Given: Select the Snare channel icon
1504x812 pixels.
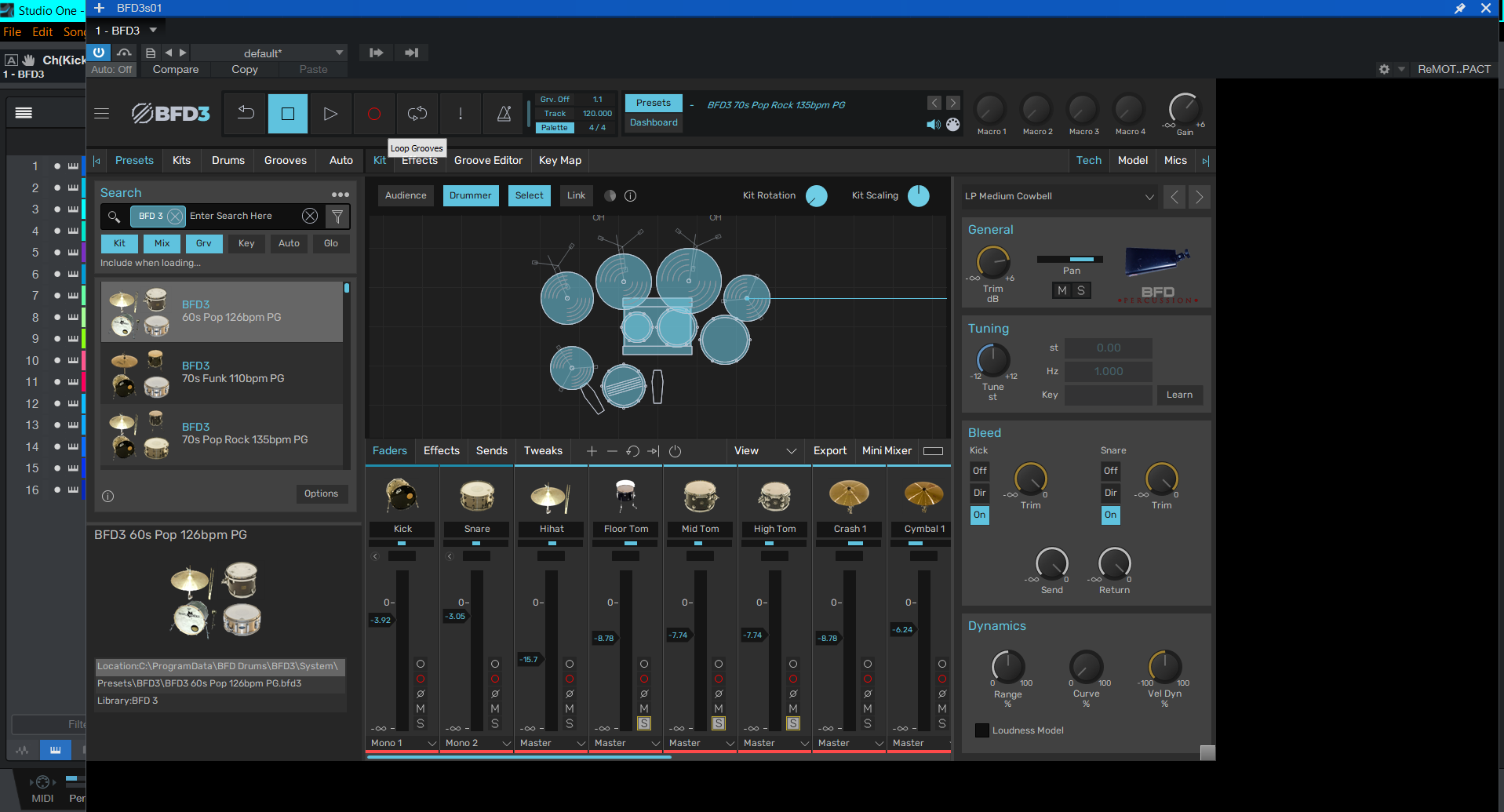Looking at the screenshot, I should coord(477,496).
